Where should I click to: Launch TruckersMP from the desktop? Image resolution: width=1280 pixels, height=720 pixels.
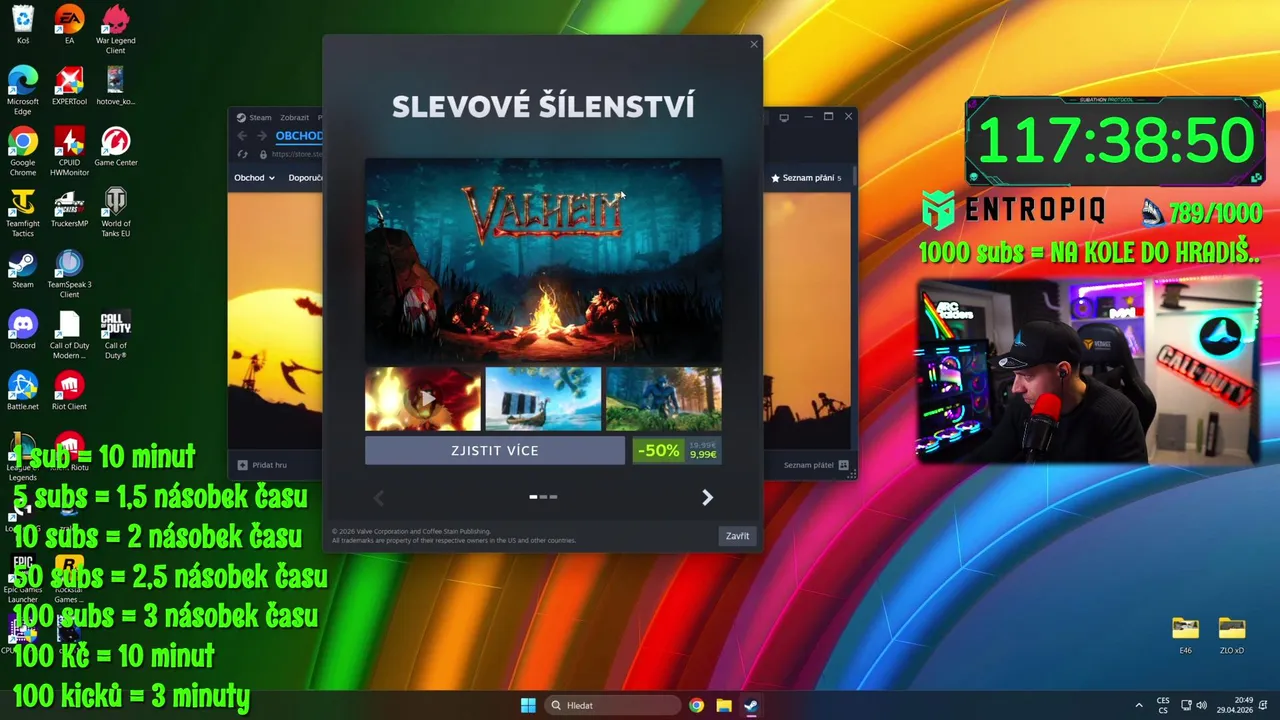(x=69, y=208)
